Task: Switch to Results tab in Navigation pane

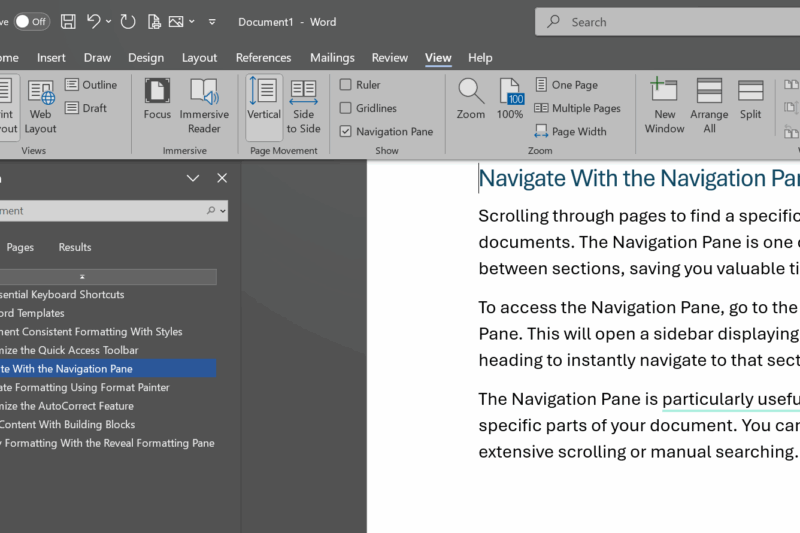Action: 75,247
